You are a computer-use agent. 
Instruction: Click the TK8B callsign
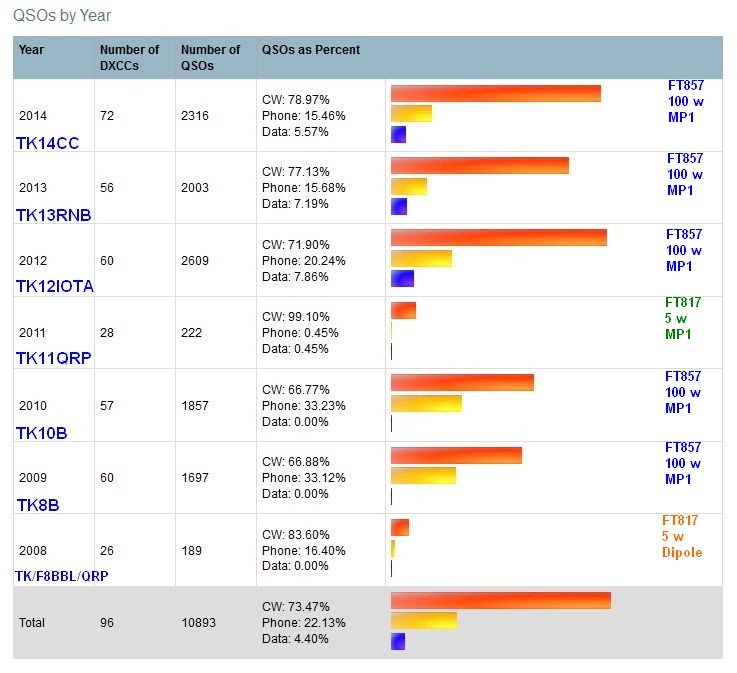pos(37,505)
